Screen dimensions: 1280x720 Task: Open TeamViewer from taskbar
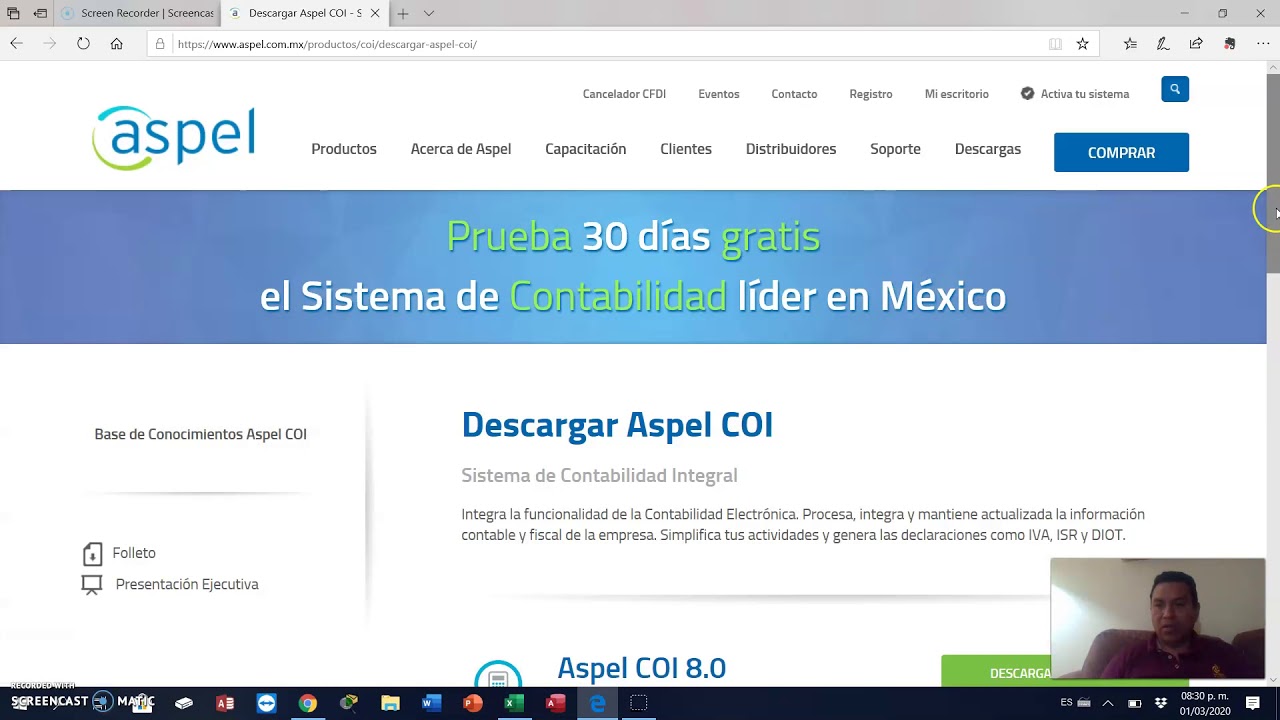tap(266, 703)
